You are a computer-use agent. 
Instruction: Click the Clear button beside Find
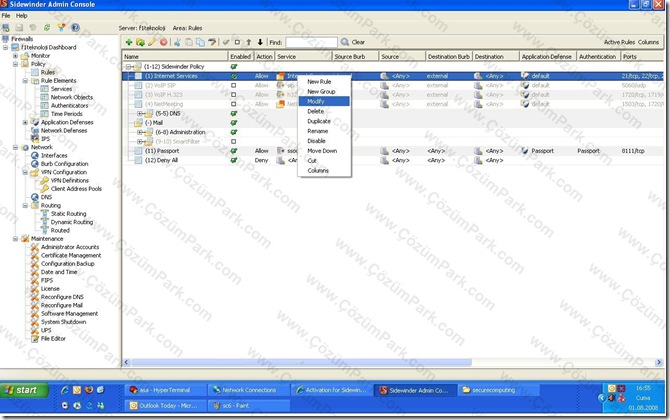click(358, 42)
